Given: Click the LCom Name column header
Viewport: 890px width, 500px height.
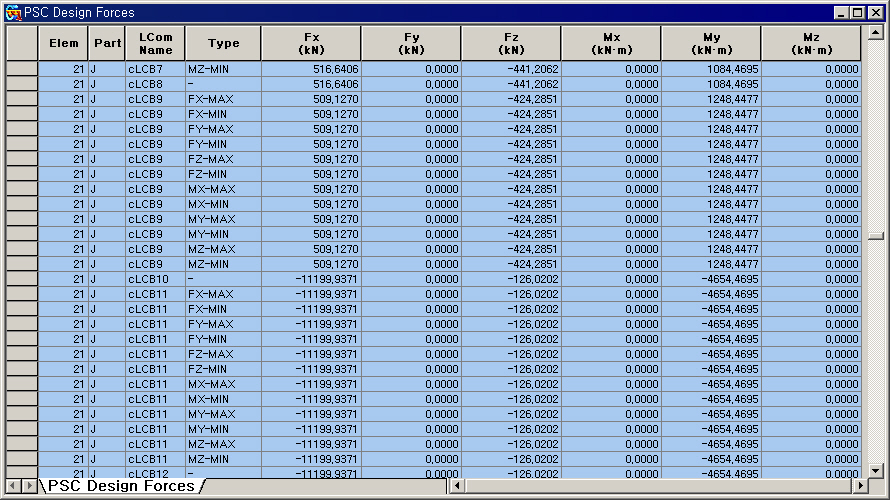Looking at the screenshot, I should [155, 43].
